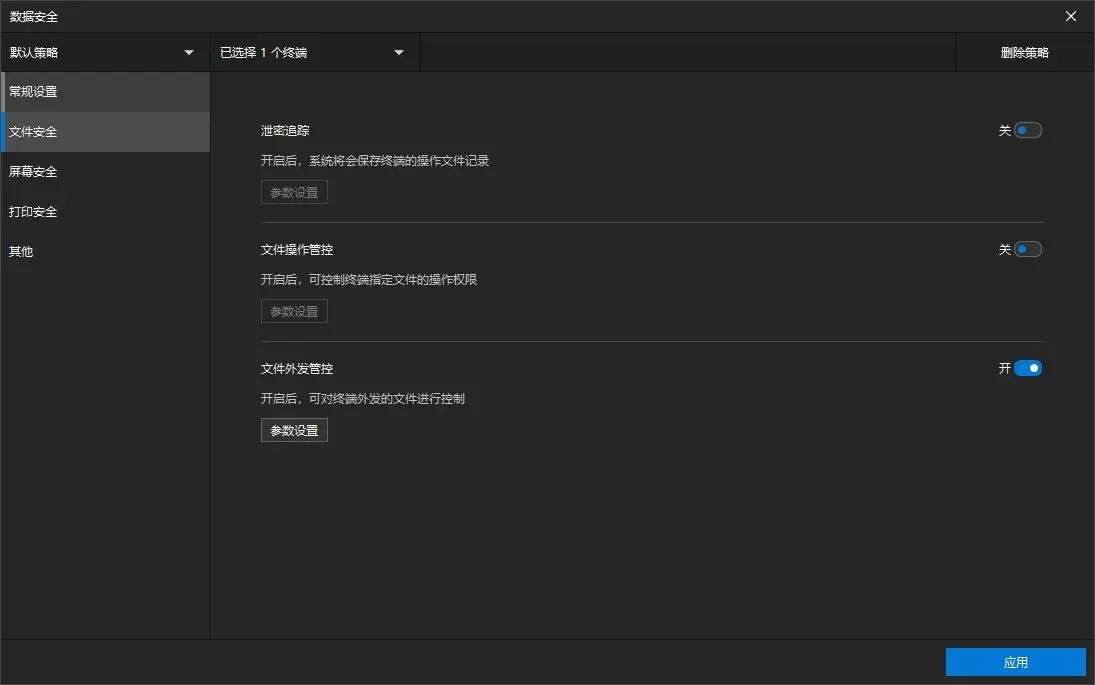This screenshot has height=685, width=1095.
Task: Click description 系统将会保存终端的操作文件记录
Action: point(399,161)
